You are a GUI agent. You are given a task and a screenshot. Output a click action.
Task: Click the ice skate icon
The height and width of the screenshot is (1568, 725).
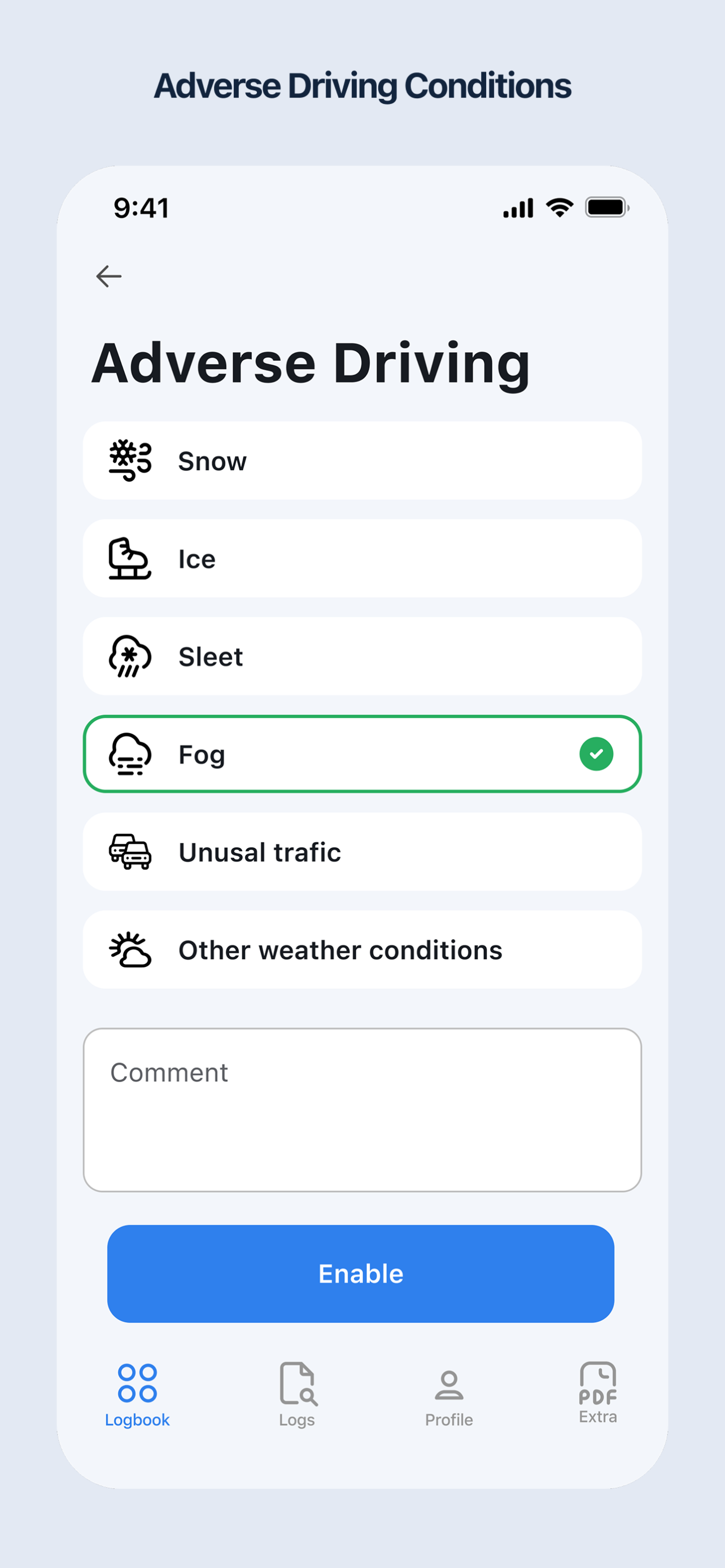[x=130, y=558]
